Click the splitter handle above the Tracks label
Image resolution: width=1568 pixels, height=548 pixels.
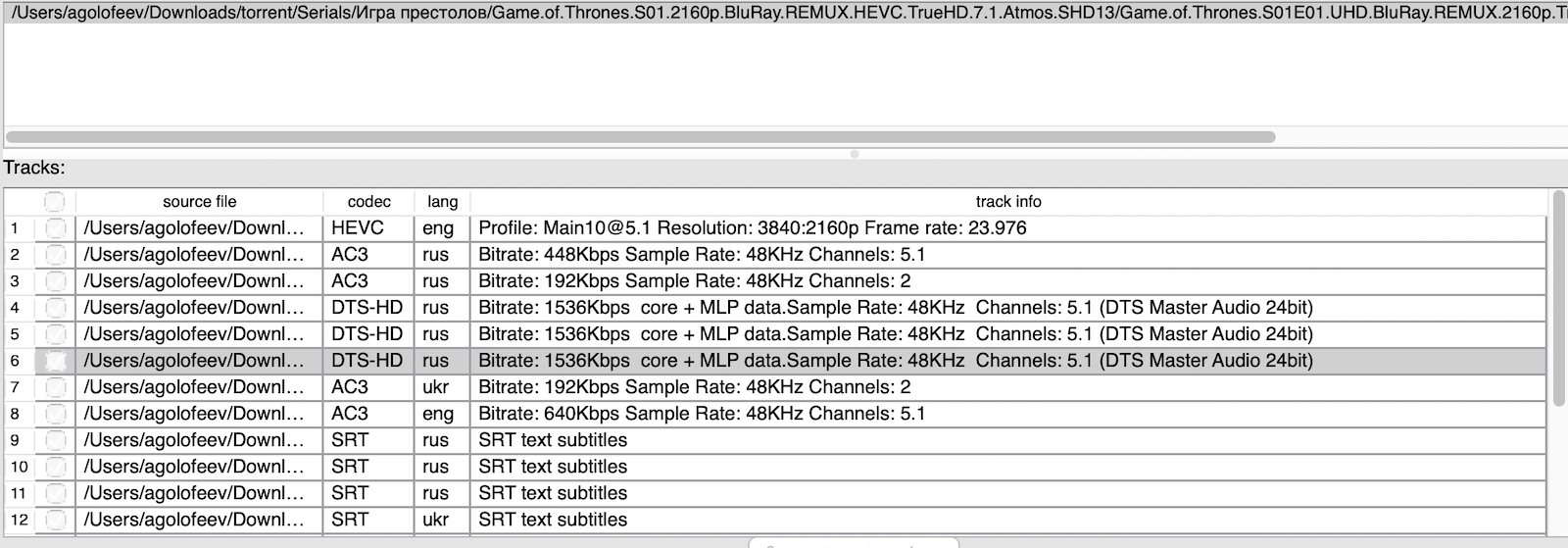(855, 154)
